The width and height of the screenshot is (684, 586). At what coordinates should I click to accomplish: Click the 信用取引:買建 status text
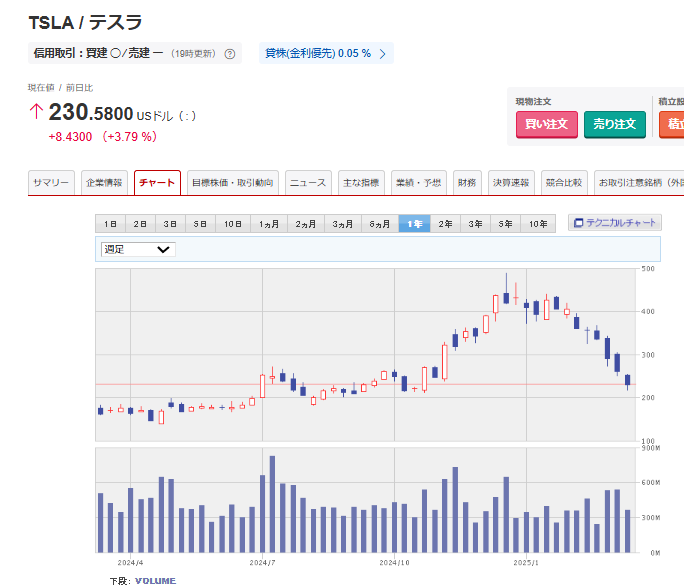point(98,53)
